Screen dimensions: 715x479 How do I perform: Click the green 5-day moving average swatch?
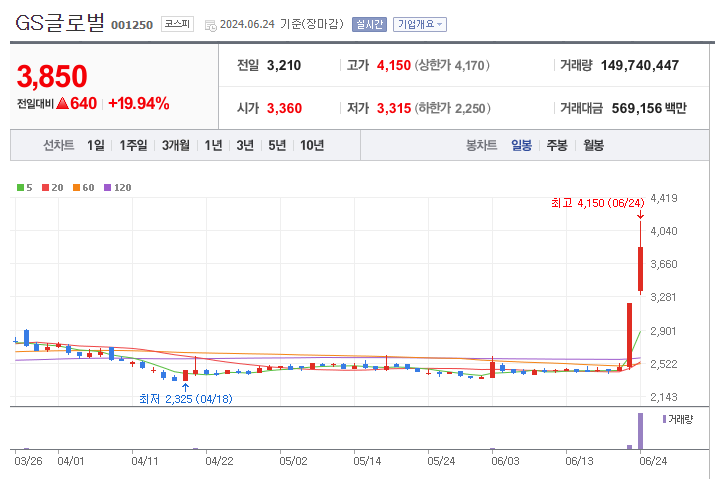point(21,187)
